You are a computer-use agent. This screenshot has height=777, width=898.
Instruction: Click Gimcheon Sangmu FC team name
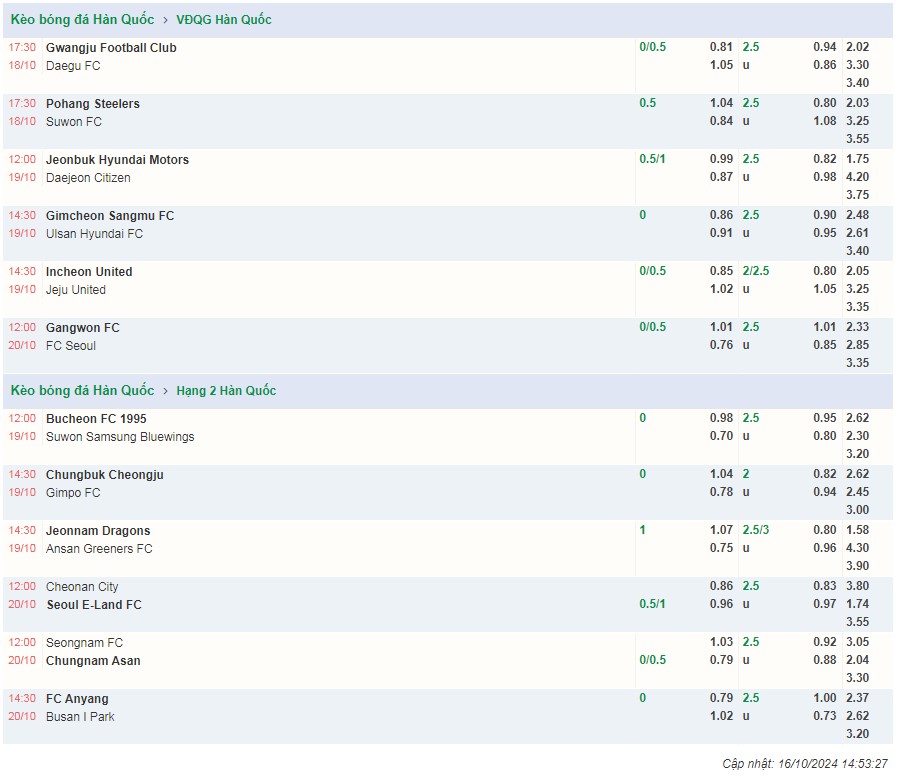(110, 216)
